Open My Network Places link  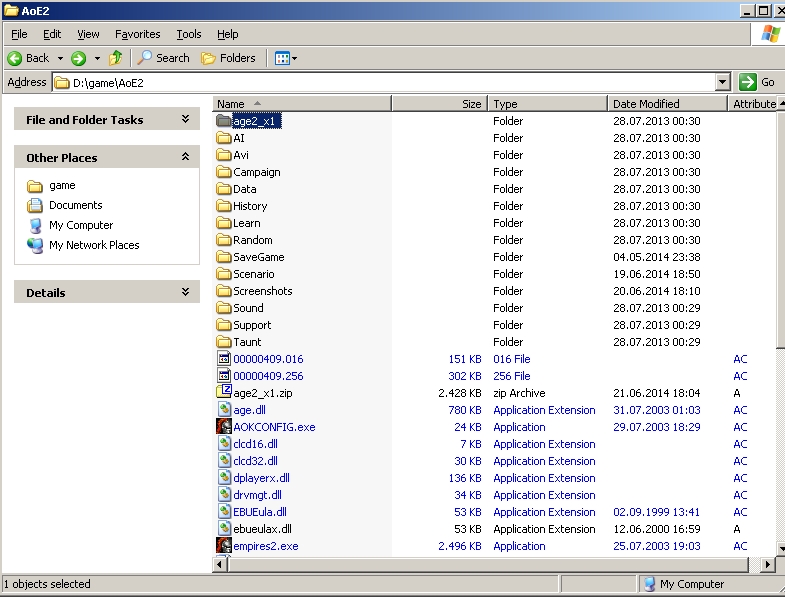pos(83,245)
